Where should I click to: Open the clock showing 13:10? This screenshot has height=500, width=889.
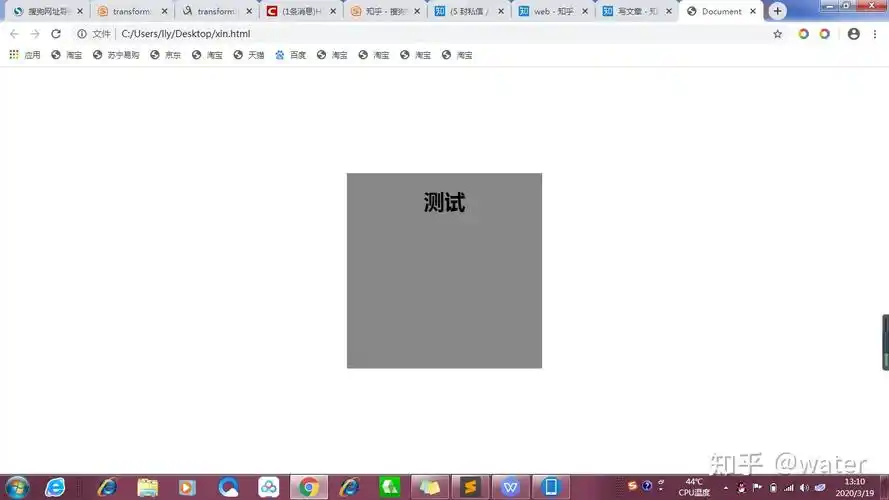(854, 488)
